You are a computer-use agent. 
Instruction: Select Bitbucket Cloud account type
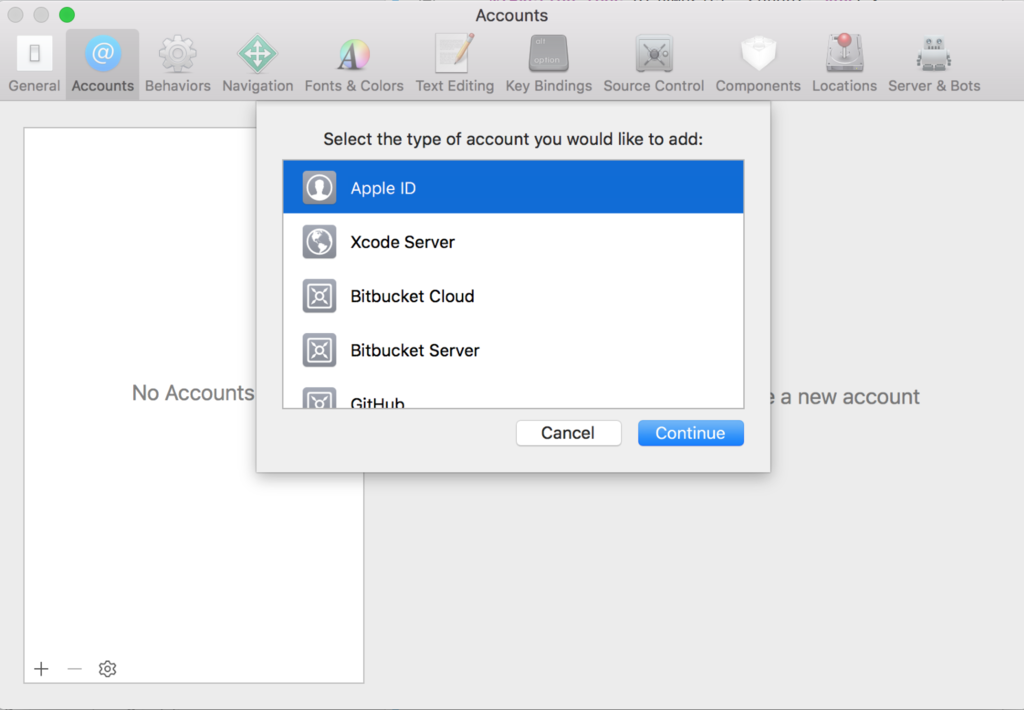513,296
